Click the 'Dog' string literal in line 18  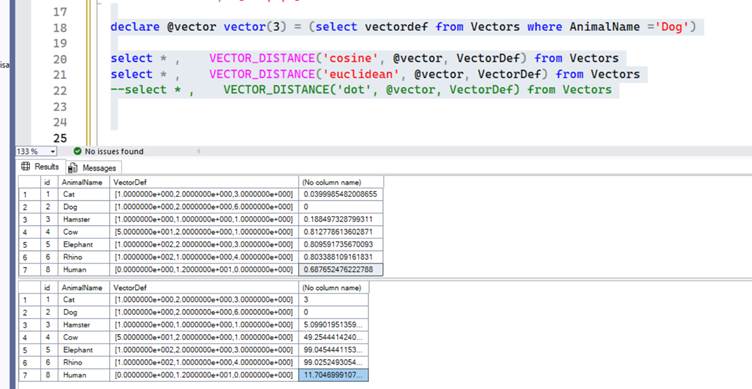[x=671, y=27]
